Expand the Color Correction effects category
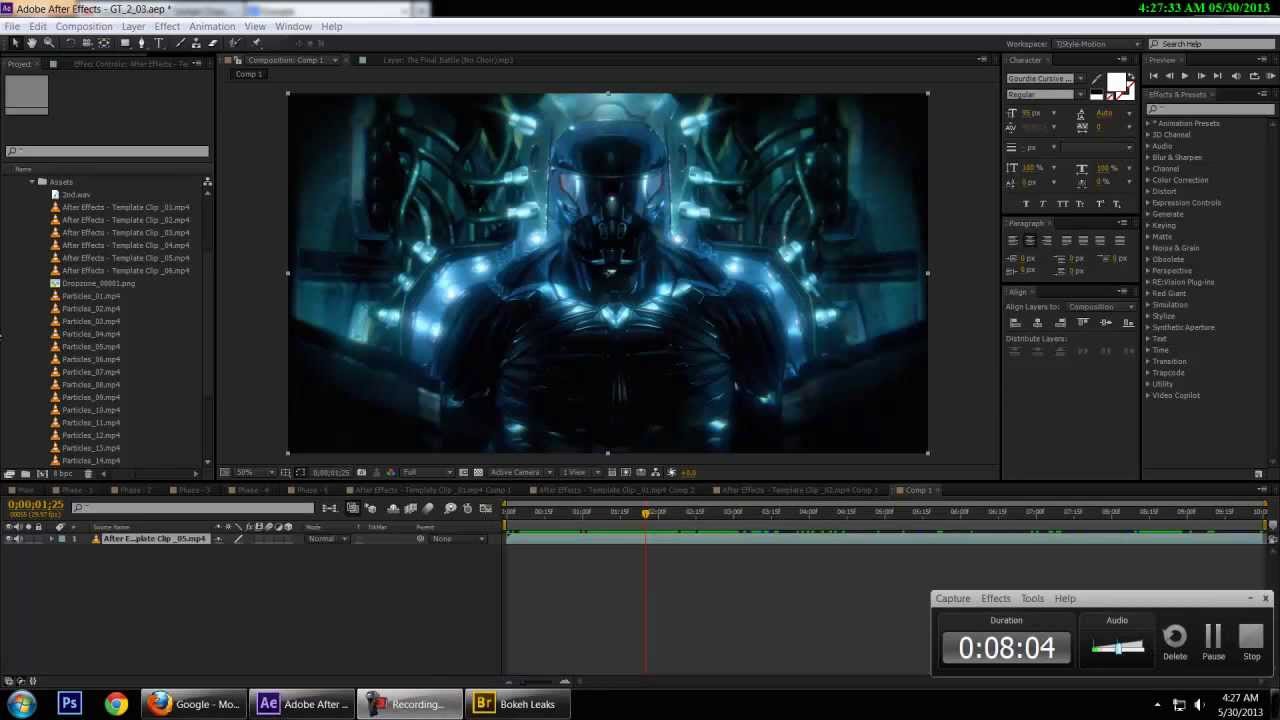The image size is (1280, 720). pos(1179,180)
